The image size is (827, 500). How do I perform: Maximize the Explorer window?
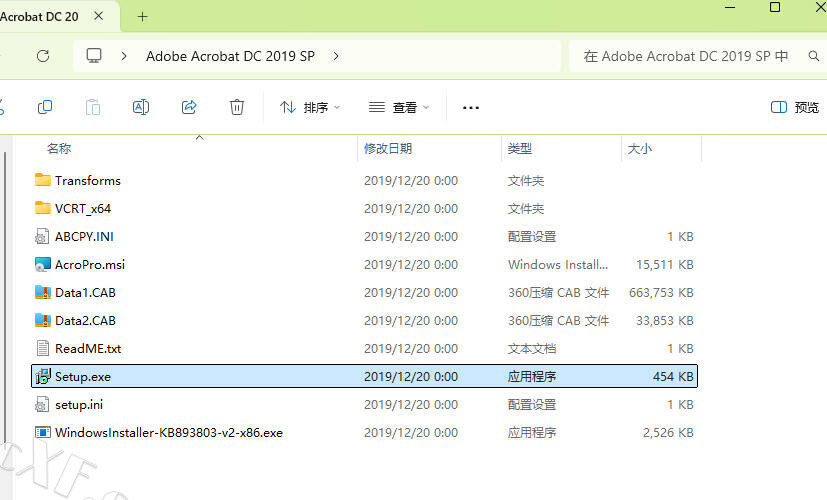tap(775, 7)
